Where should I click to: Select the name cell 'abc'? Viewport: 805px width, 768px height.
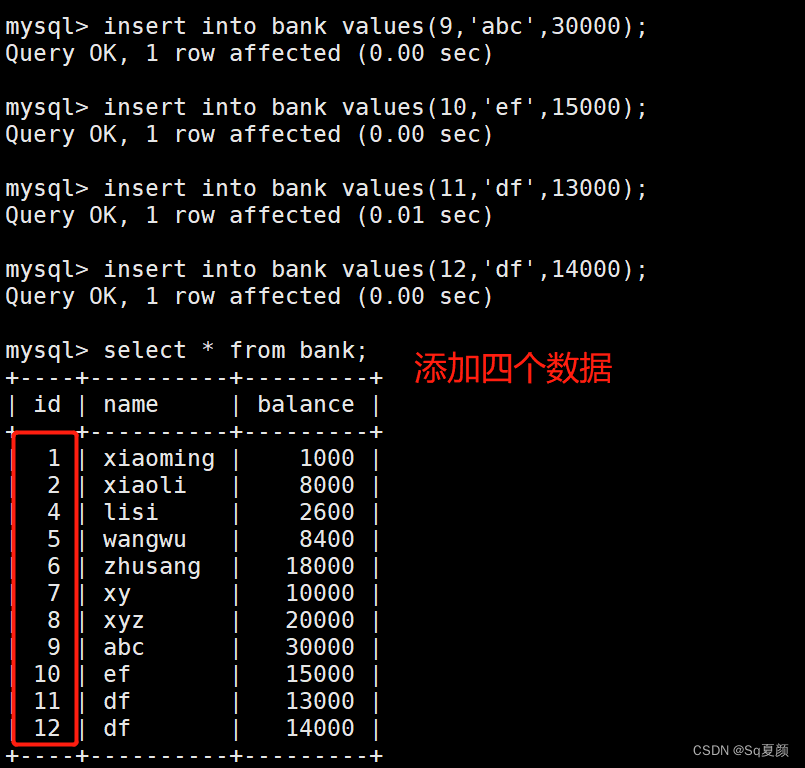(124, 647)
